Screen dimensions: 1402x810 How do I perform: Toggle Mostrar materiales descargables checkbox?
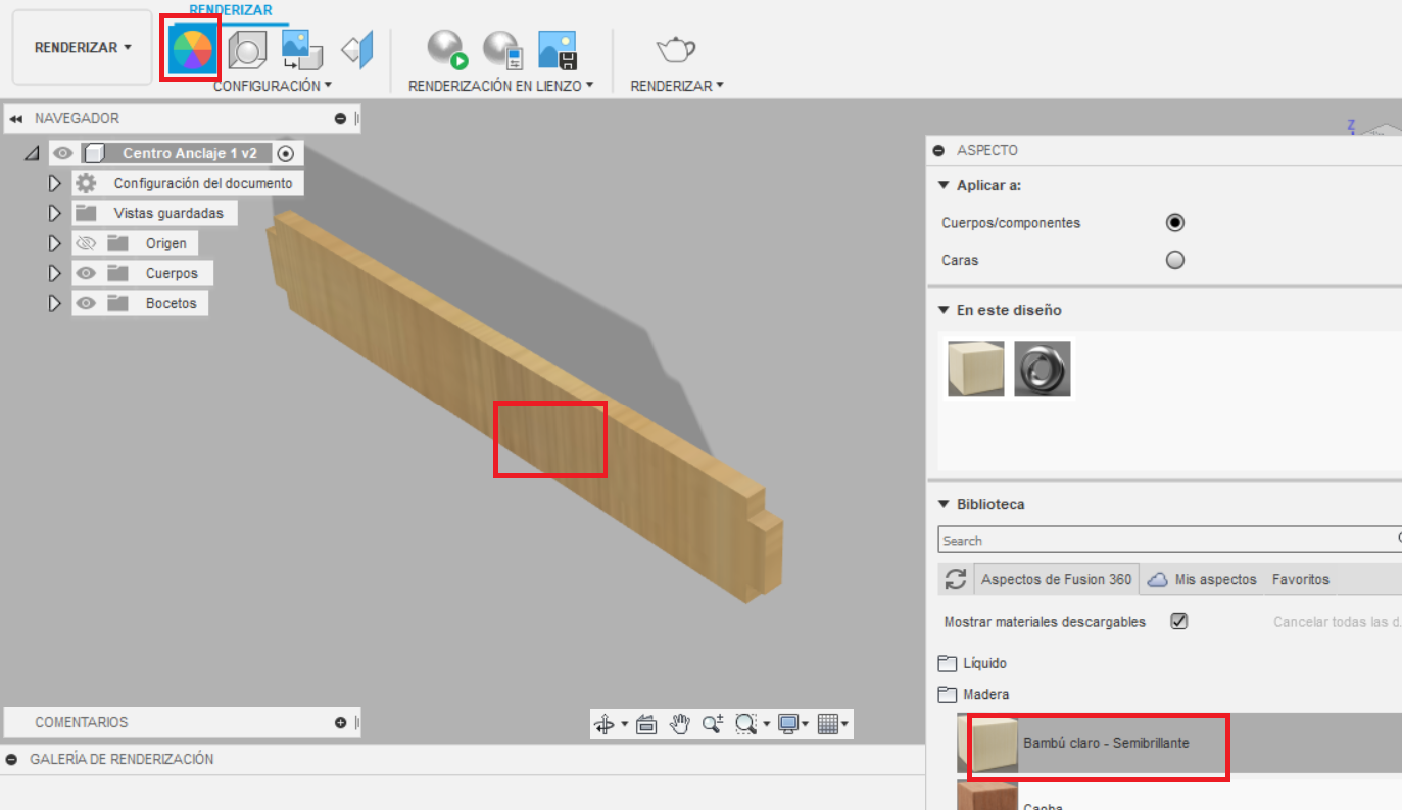tap(1179, 621)
